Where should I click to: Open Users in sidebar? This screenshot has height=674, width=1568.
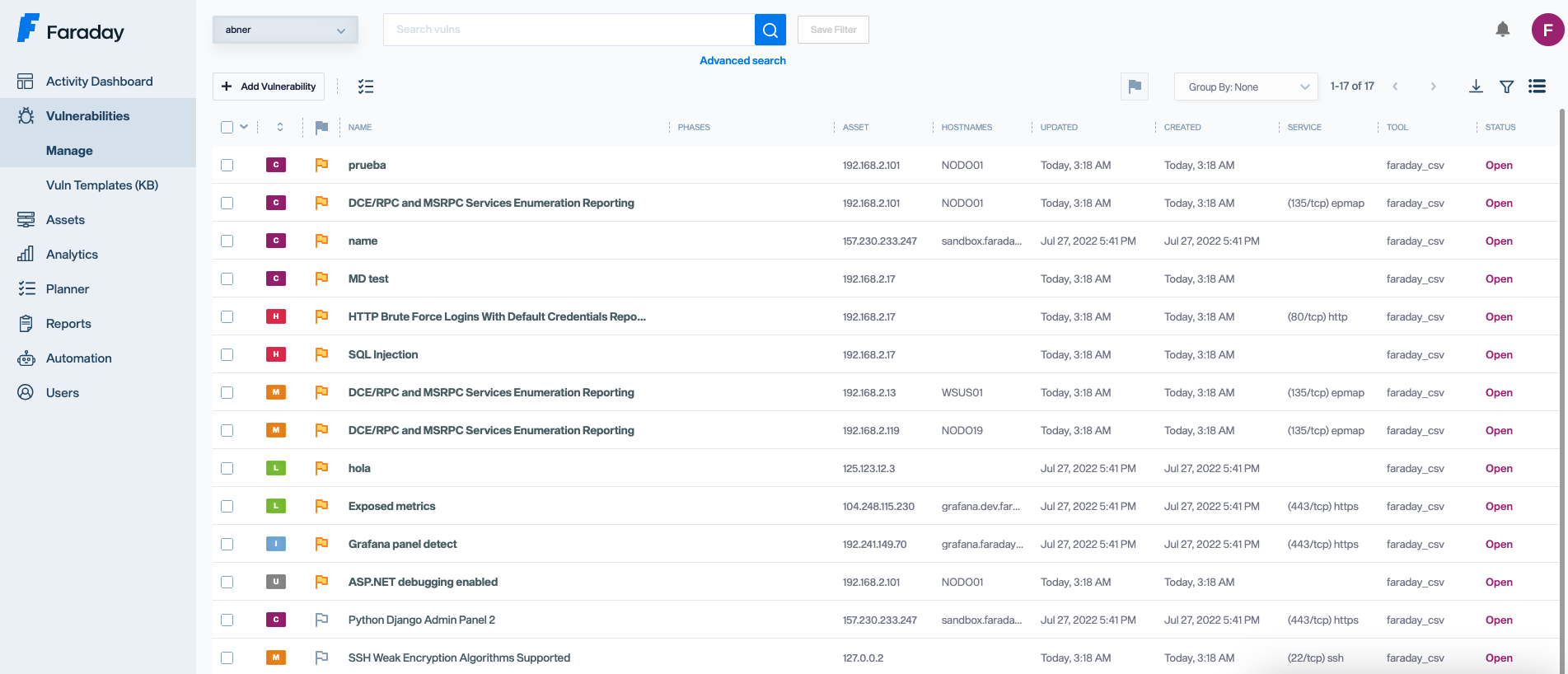tap(98, 392)
